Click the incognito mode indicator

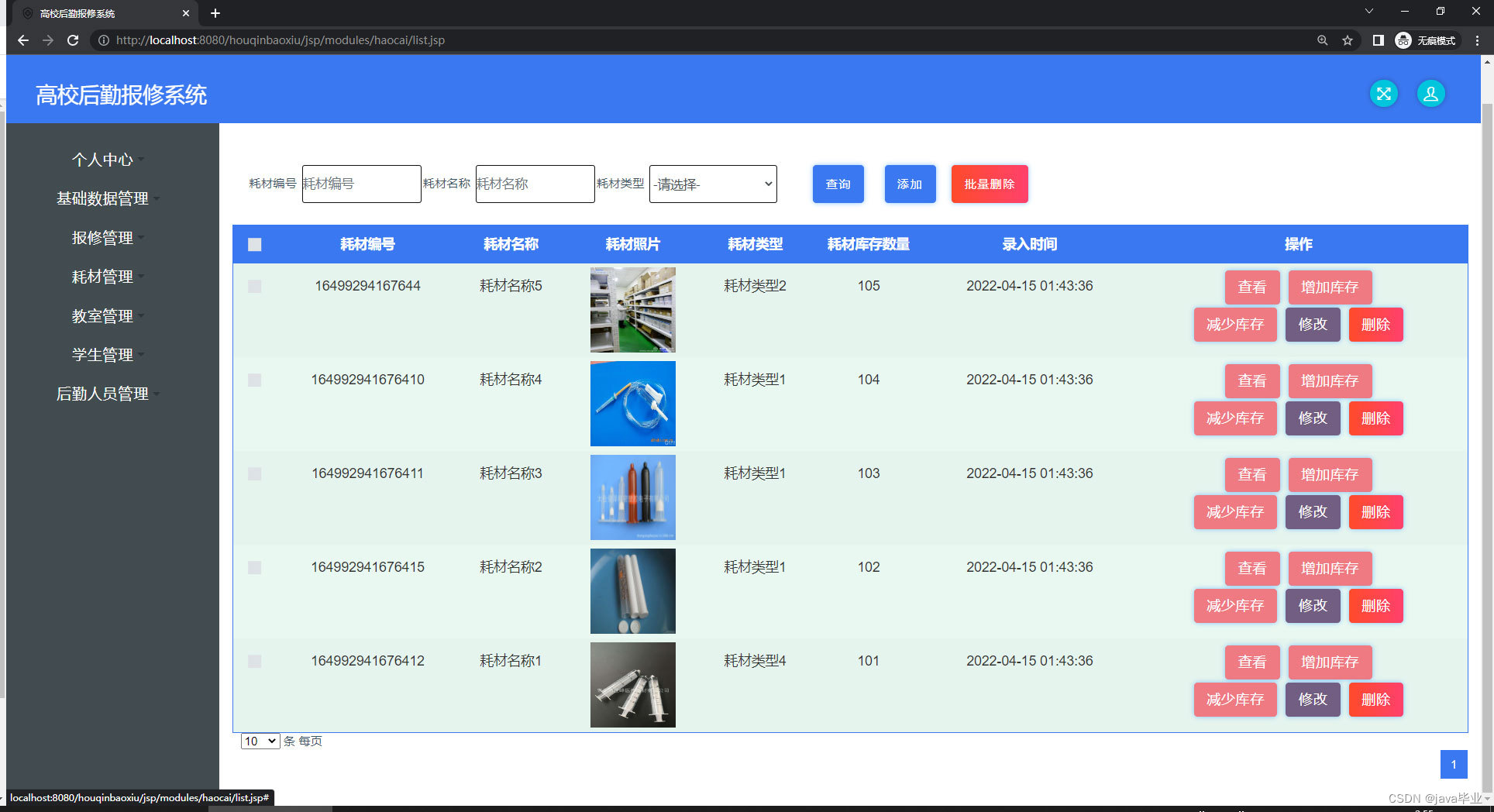(1426, 40)
